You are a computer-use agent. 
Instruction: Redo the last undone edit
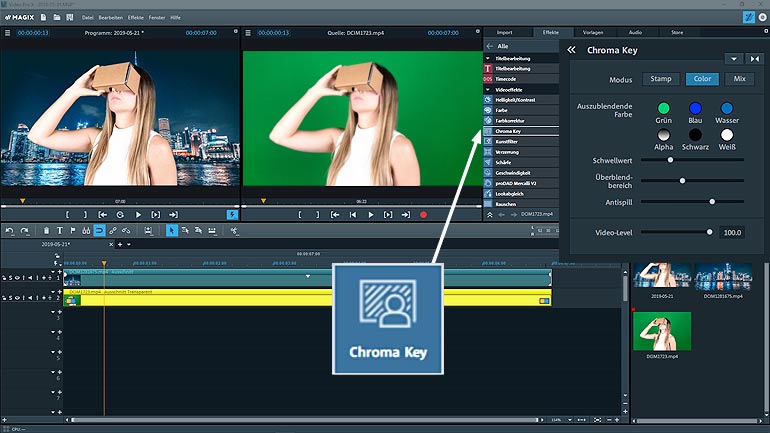25,230
